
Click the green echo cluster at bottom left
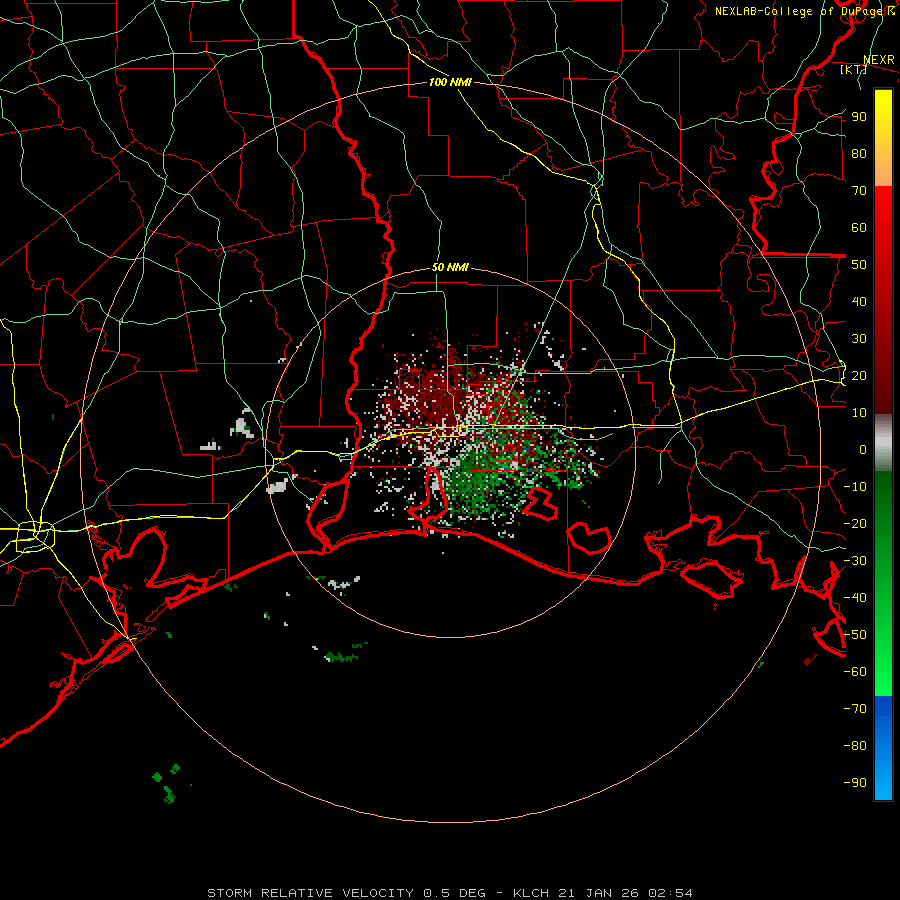point(166,783)
